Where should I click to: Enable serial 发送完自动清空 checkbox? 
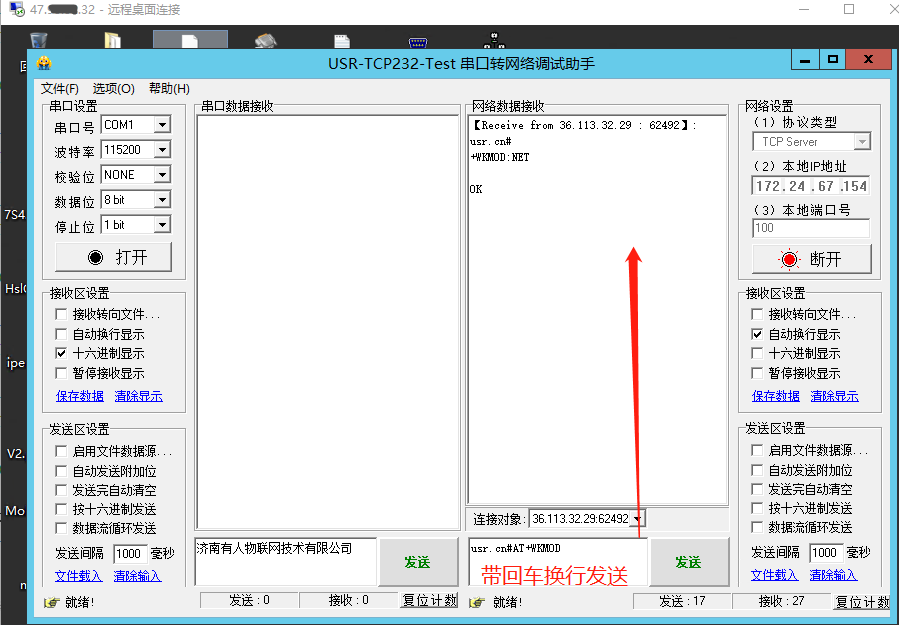coord(61,490)
